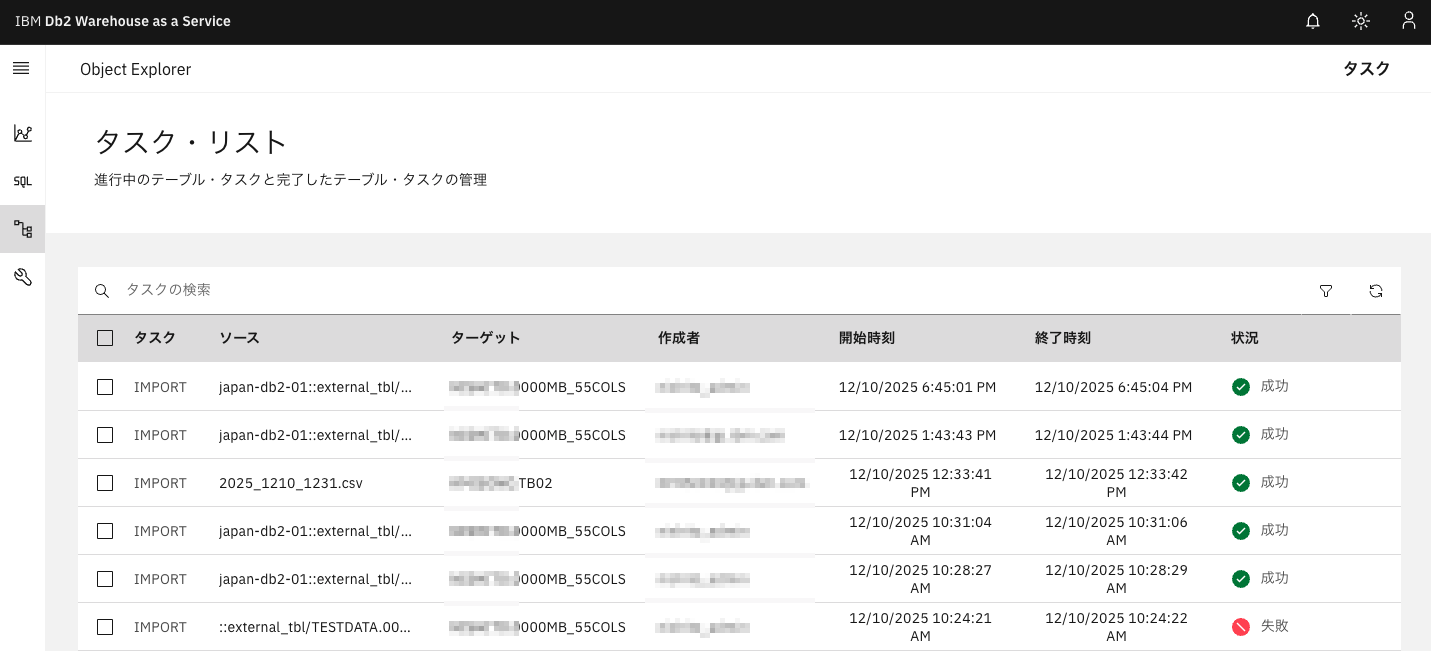Click start time 12/10/2025 12:33:41 PM
1431x651 pixels.
[921, 483]
